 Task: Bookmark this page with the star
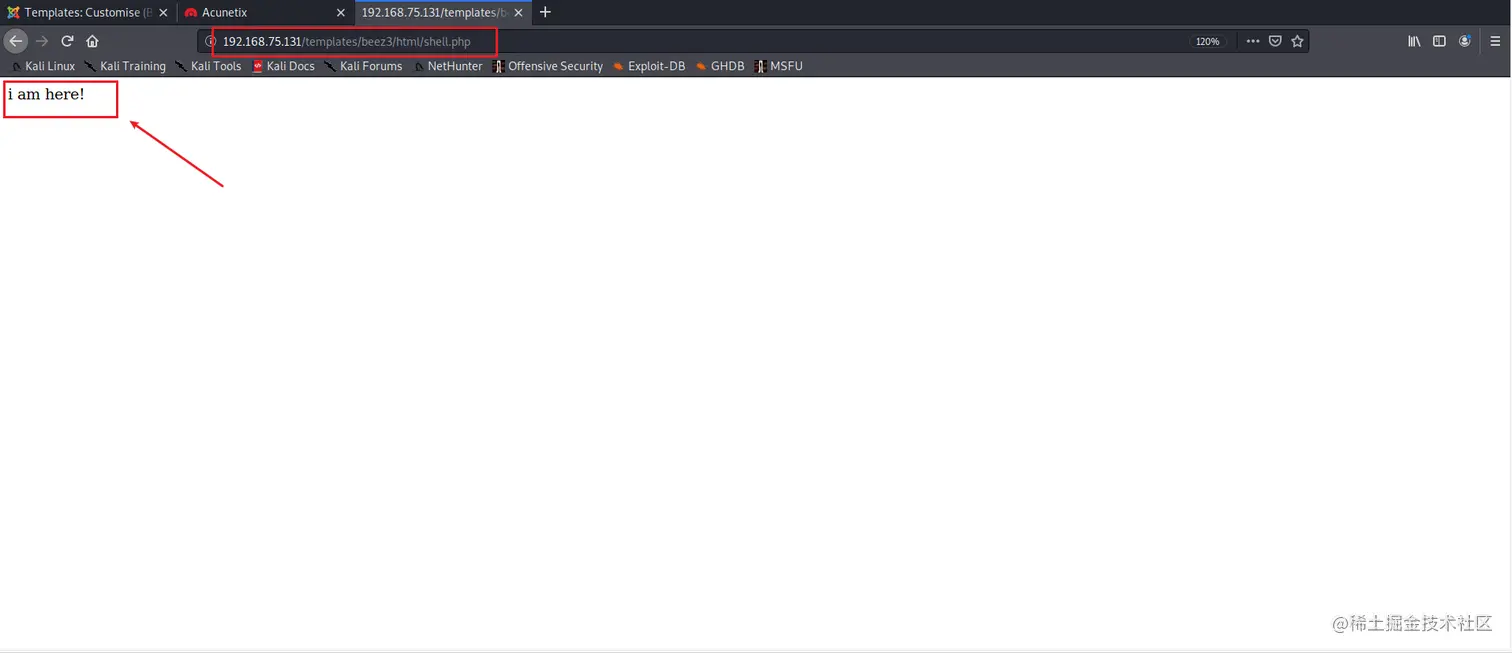click(x=1297, y=41)
